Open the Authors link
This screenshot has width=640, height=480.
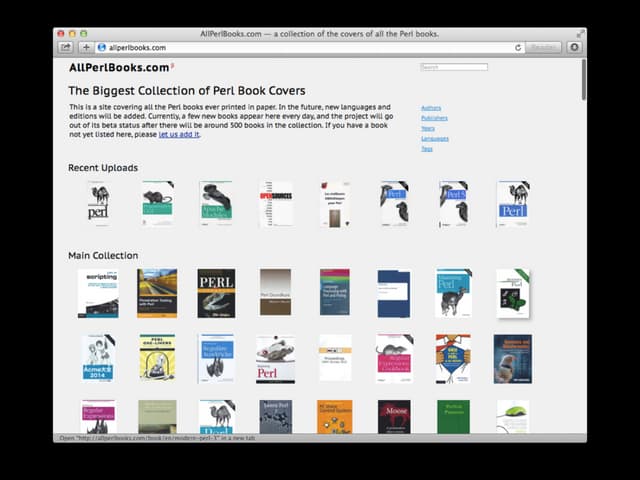(x=431, y=107)
